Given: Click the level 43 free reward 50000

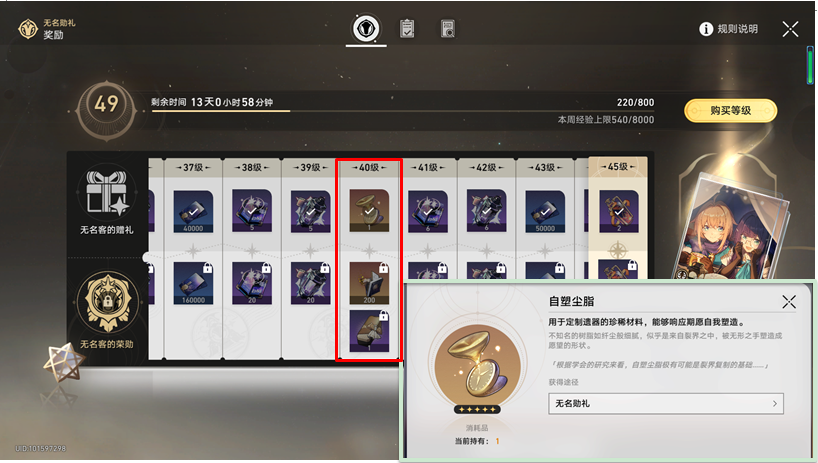Looking at the screenshot, I should coord(545,211).
